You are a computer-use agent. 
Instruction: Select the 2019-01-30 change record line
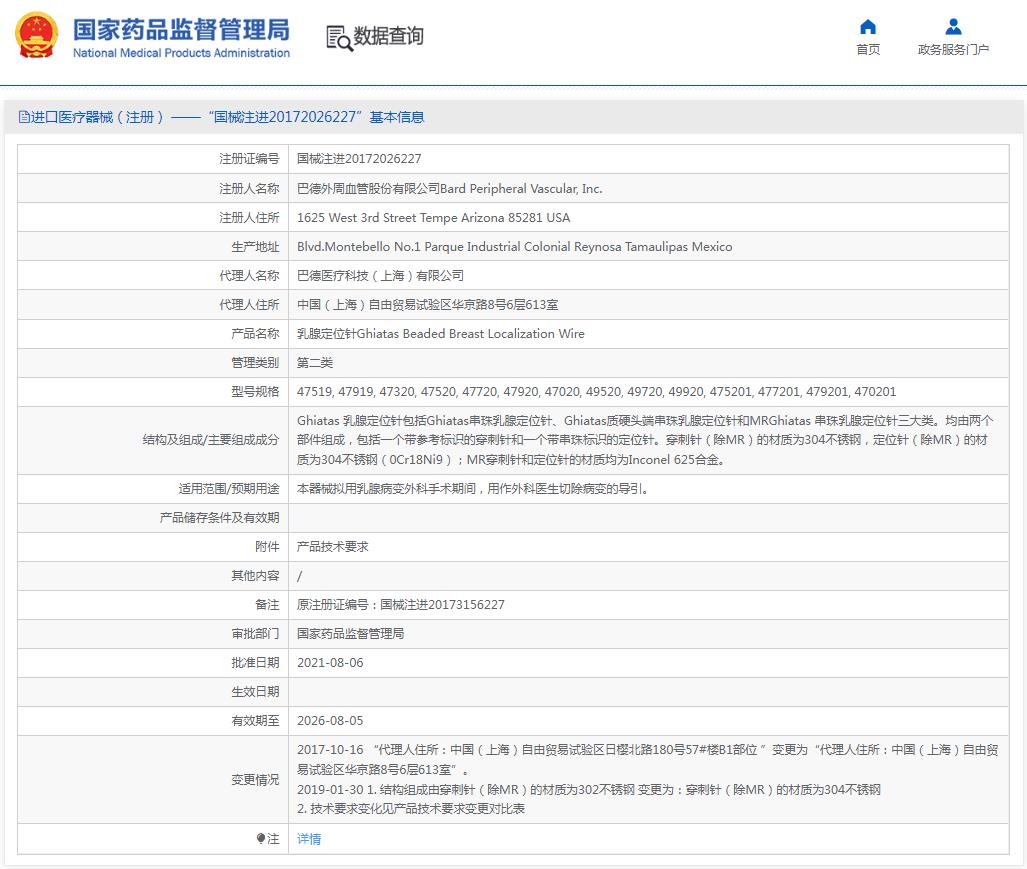(x=588, y=789)
